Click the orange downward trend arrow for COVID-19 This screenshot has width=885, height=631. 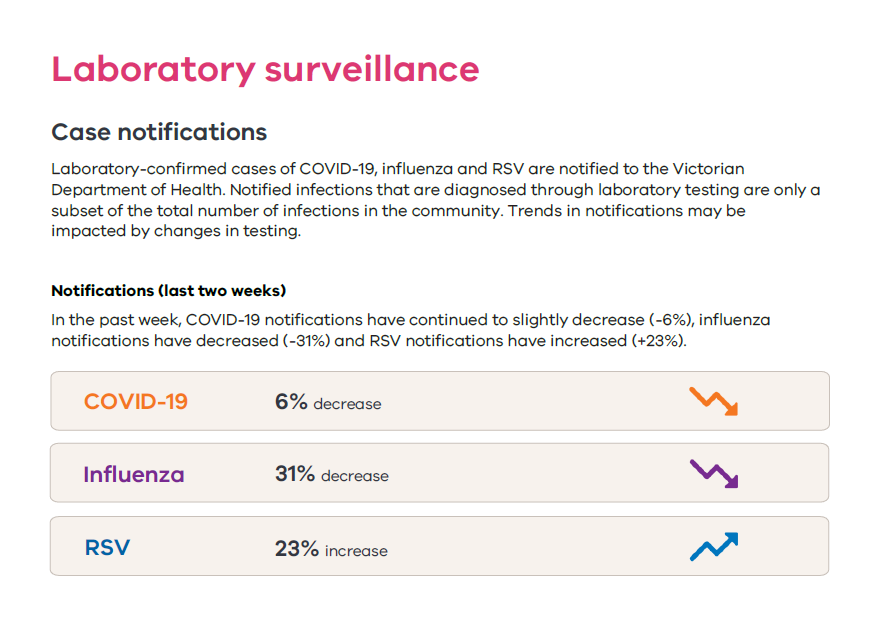[714, 402]
